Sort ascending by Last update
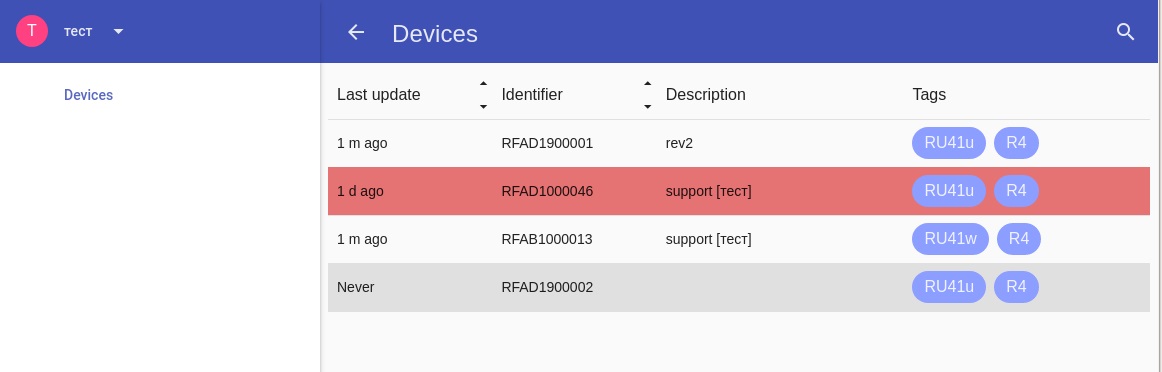Image resolution: width=1162 pixels, height=372 pixels. pyautogui.click(x=483, y=84)
